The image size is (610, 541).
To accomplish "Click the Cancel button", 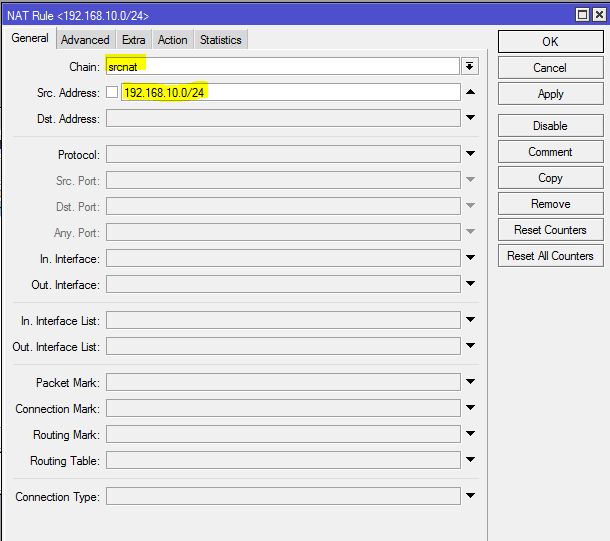I will tap(550, 68).
